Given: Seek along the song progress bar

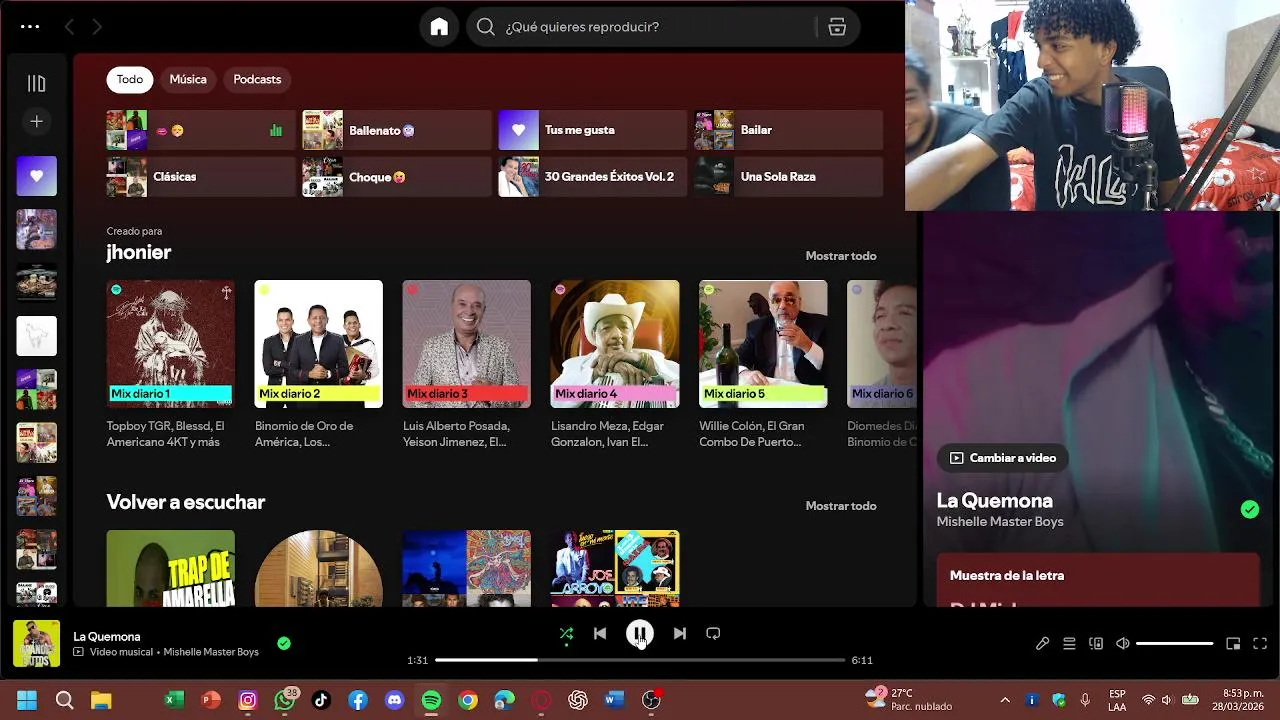Looking at the screenshot, I should click(640, 660).
